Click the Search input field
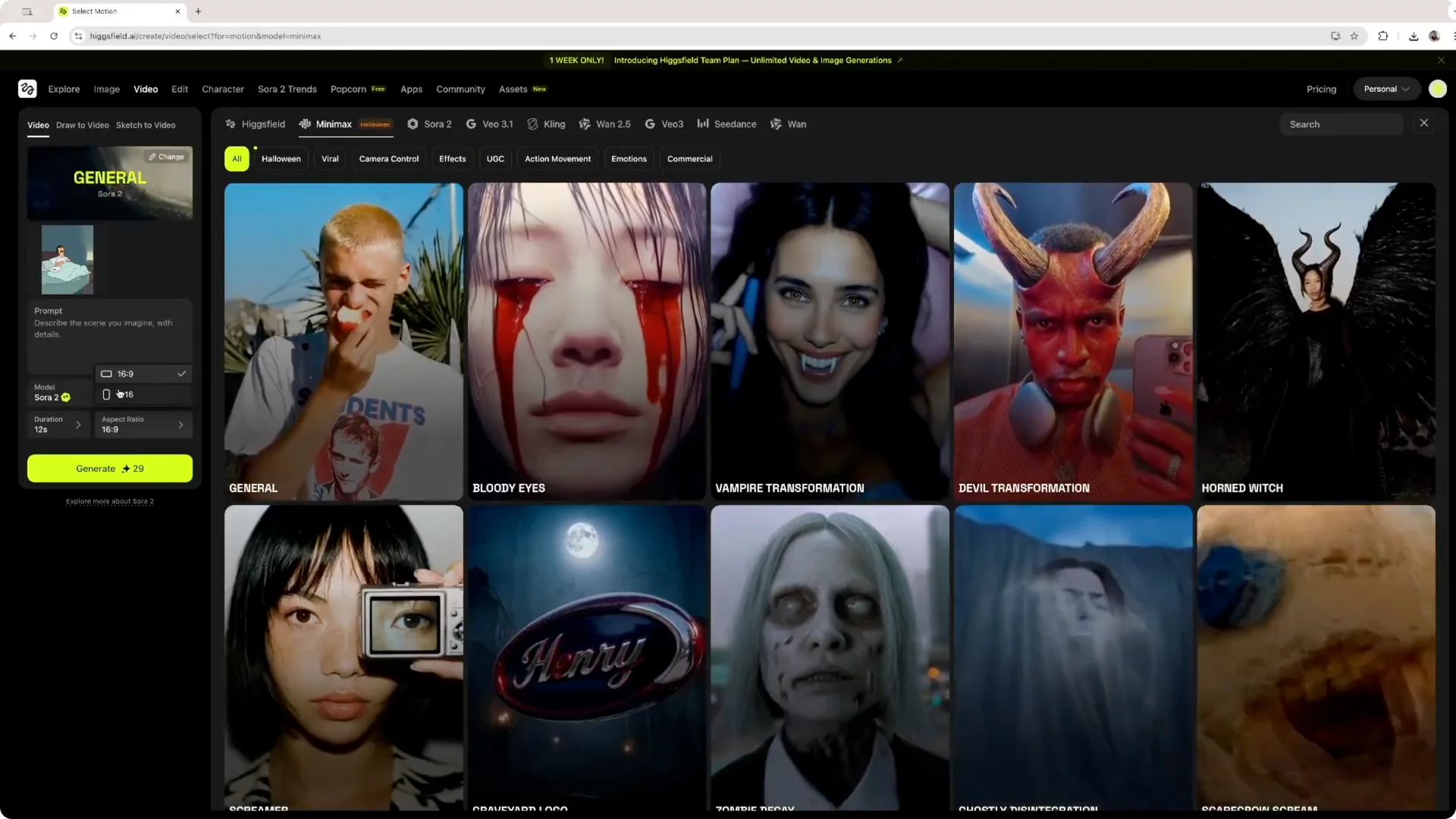1456x819 pixels. coord(1341,124)
